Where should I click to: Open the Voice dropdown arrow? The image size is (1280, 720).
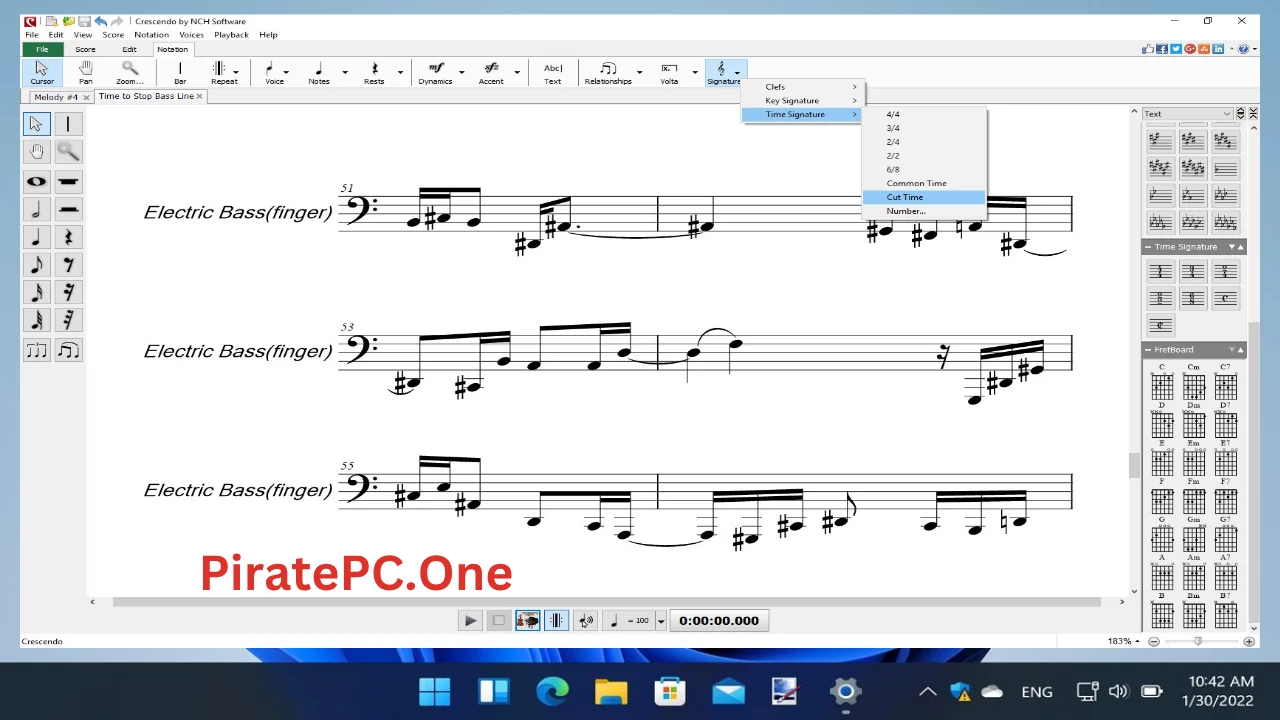(x=286, y=72)
